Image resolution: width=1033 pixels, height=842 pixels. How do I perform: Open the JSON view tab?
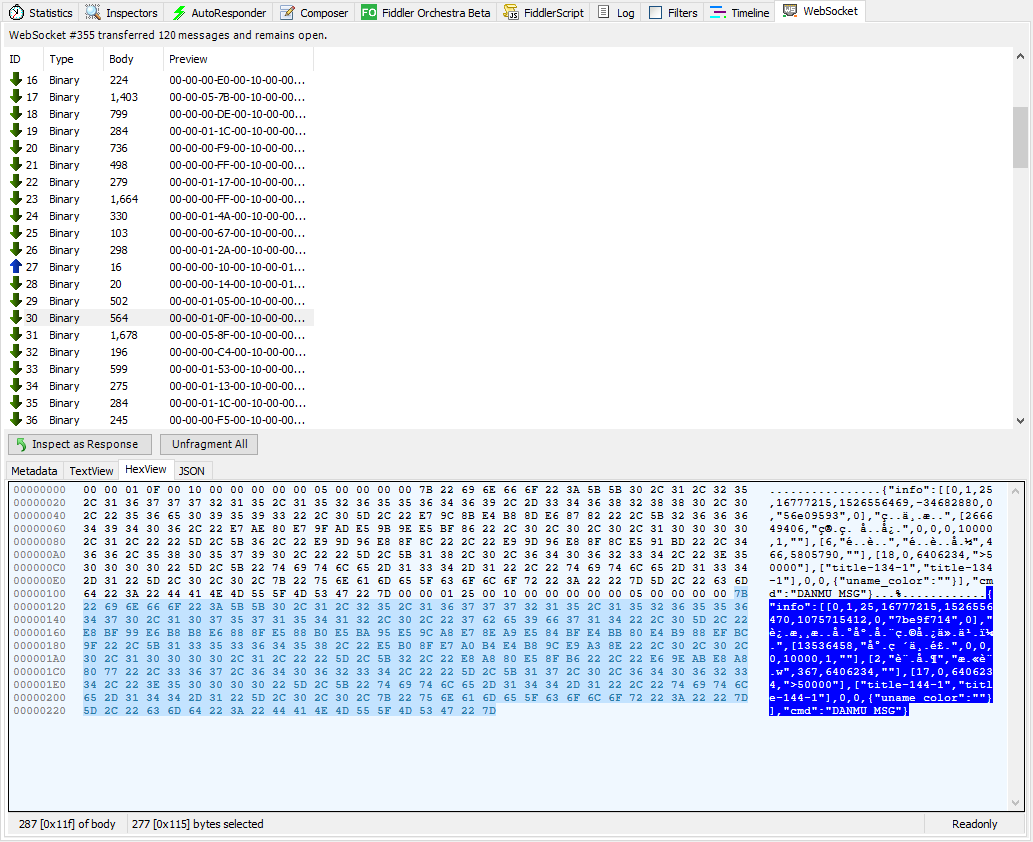pyautogui.click(x=191, y=470)
